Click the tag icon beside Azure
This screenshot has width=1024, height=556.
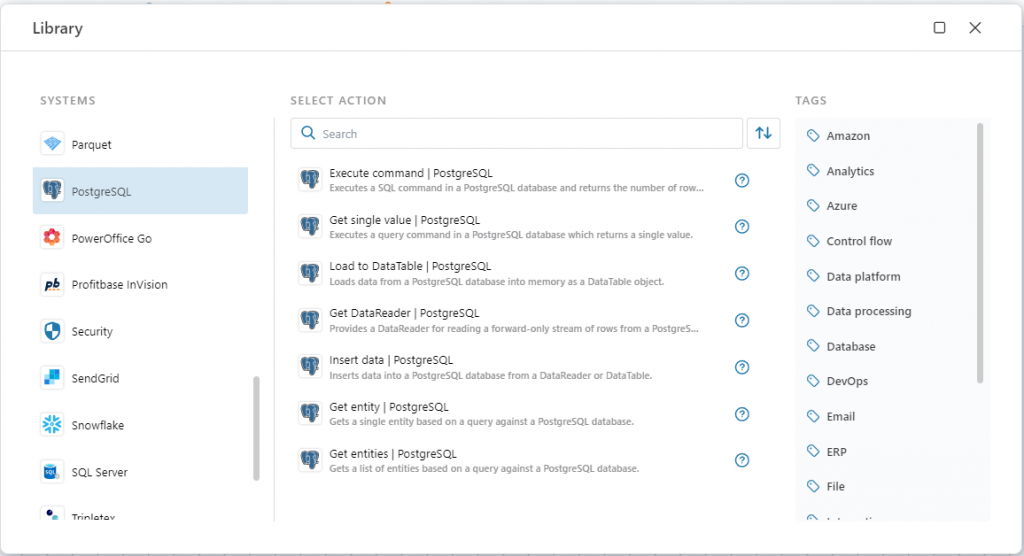coord(813,205)
